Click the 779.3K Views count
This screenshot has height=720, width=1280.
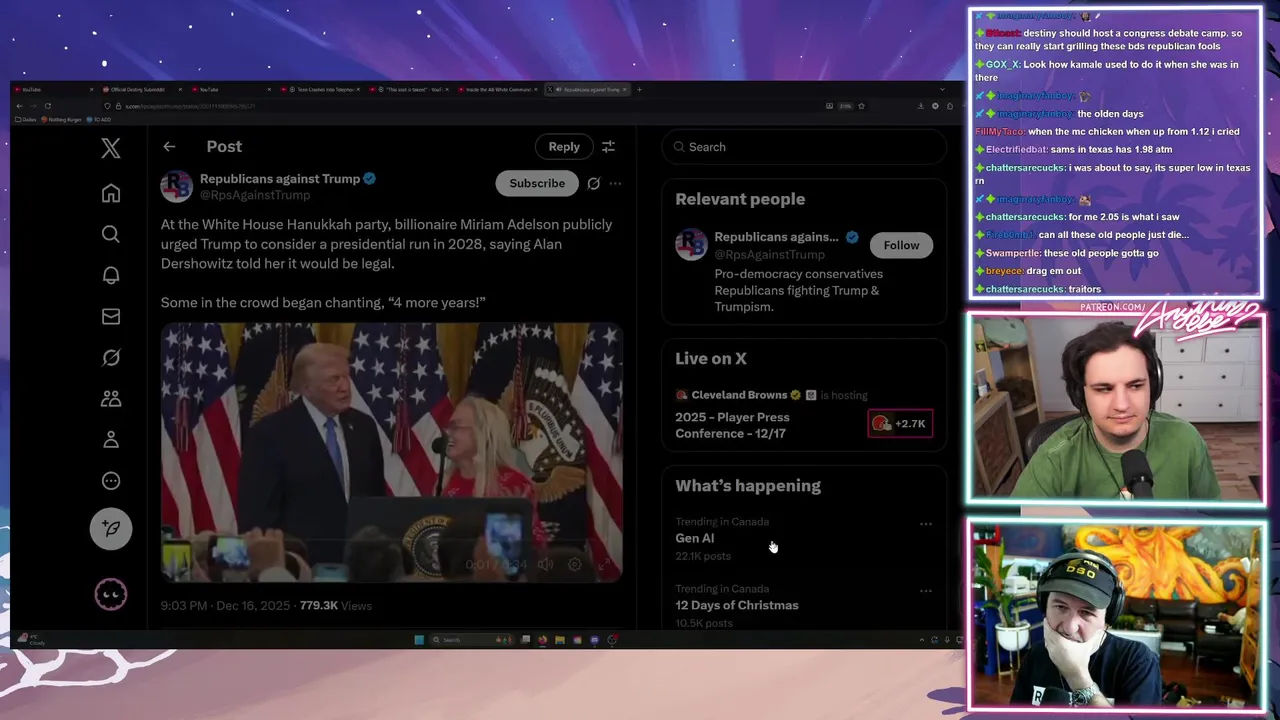coord(336,605)
